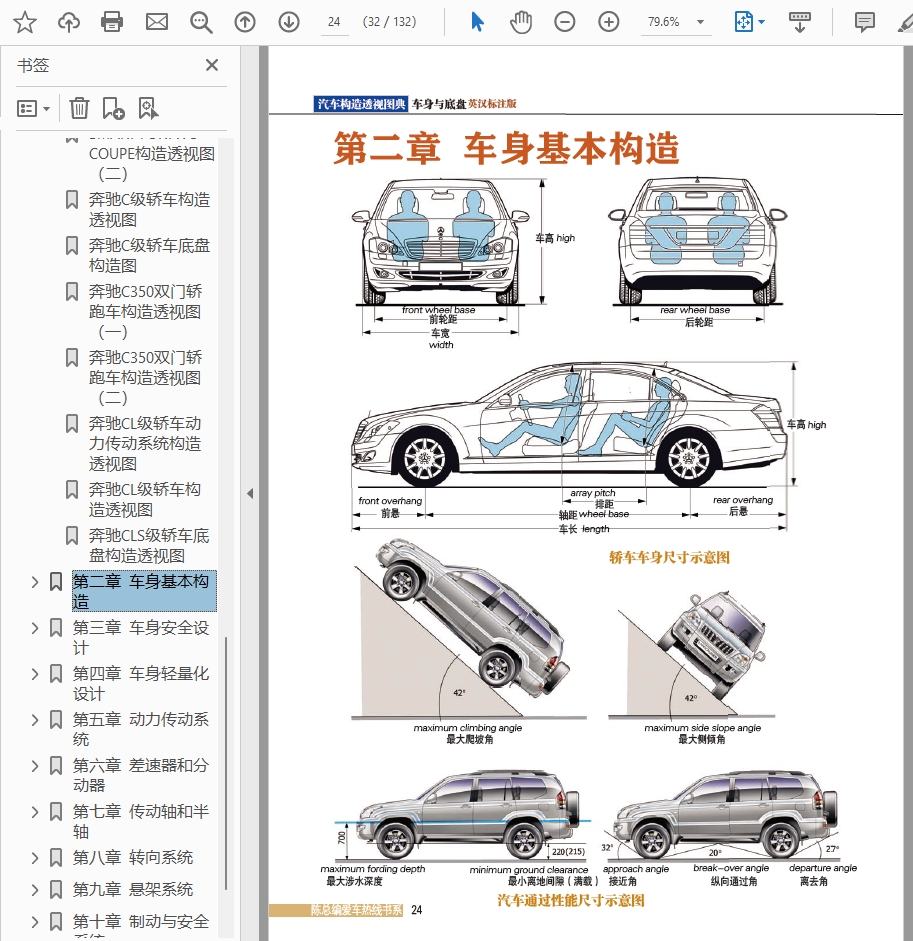Image resolution: width=913 pixels, height=941 pixels.
Task: Open bookmark 第八章 转向系统
Action: pos(133,858)
